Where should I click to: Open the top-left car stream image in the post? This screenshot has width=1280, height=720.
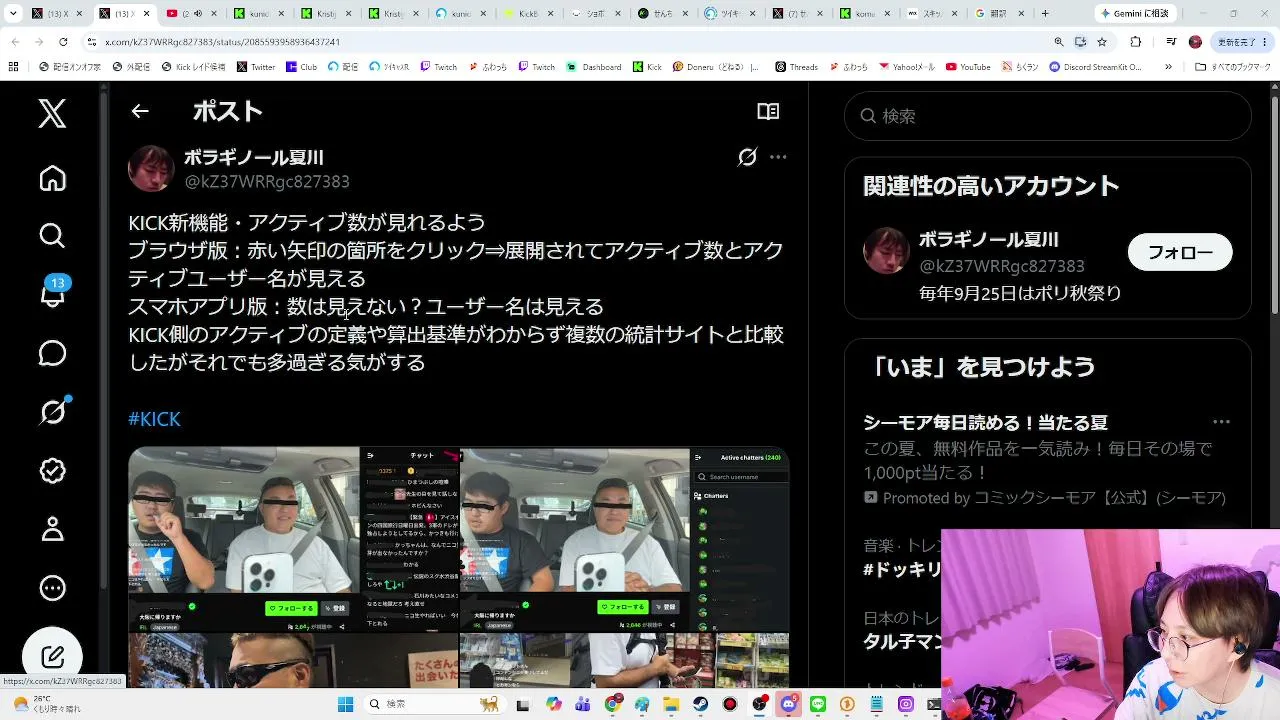293,539
